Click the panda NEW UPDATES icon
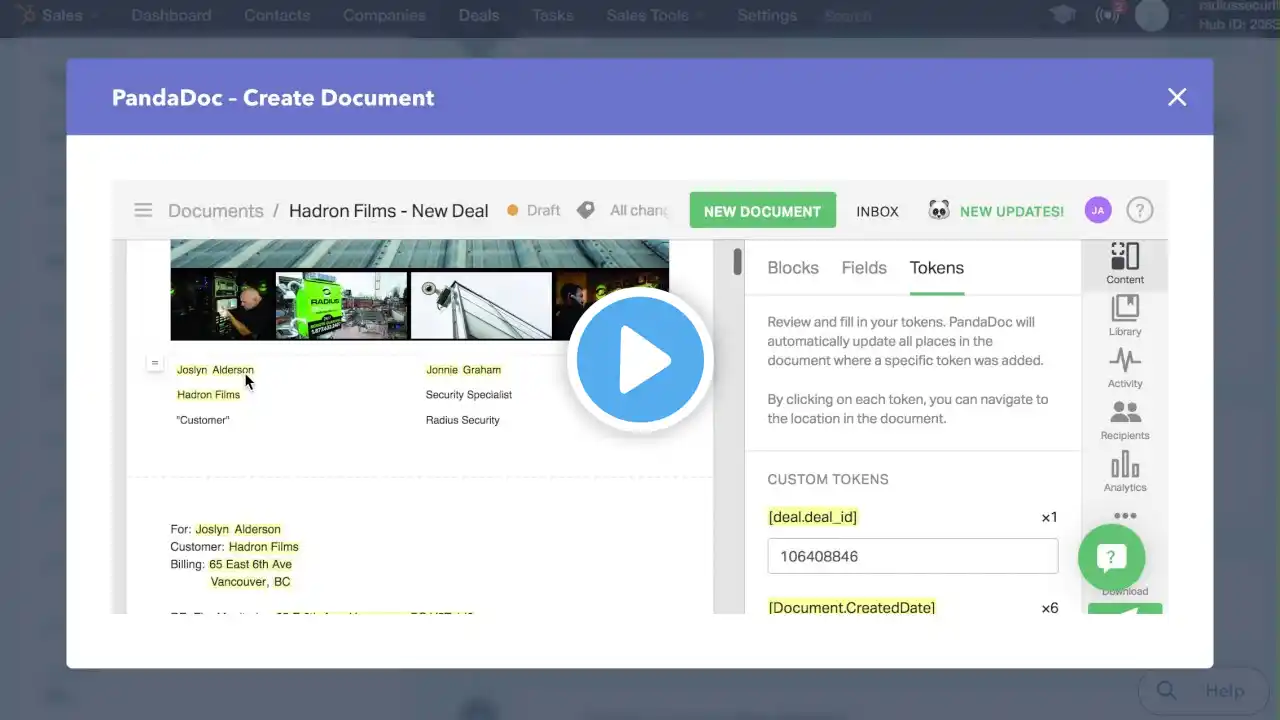 click(939, 210)
